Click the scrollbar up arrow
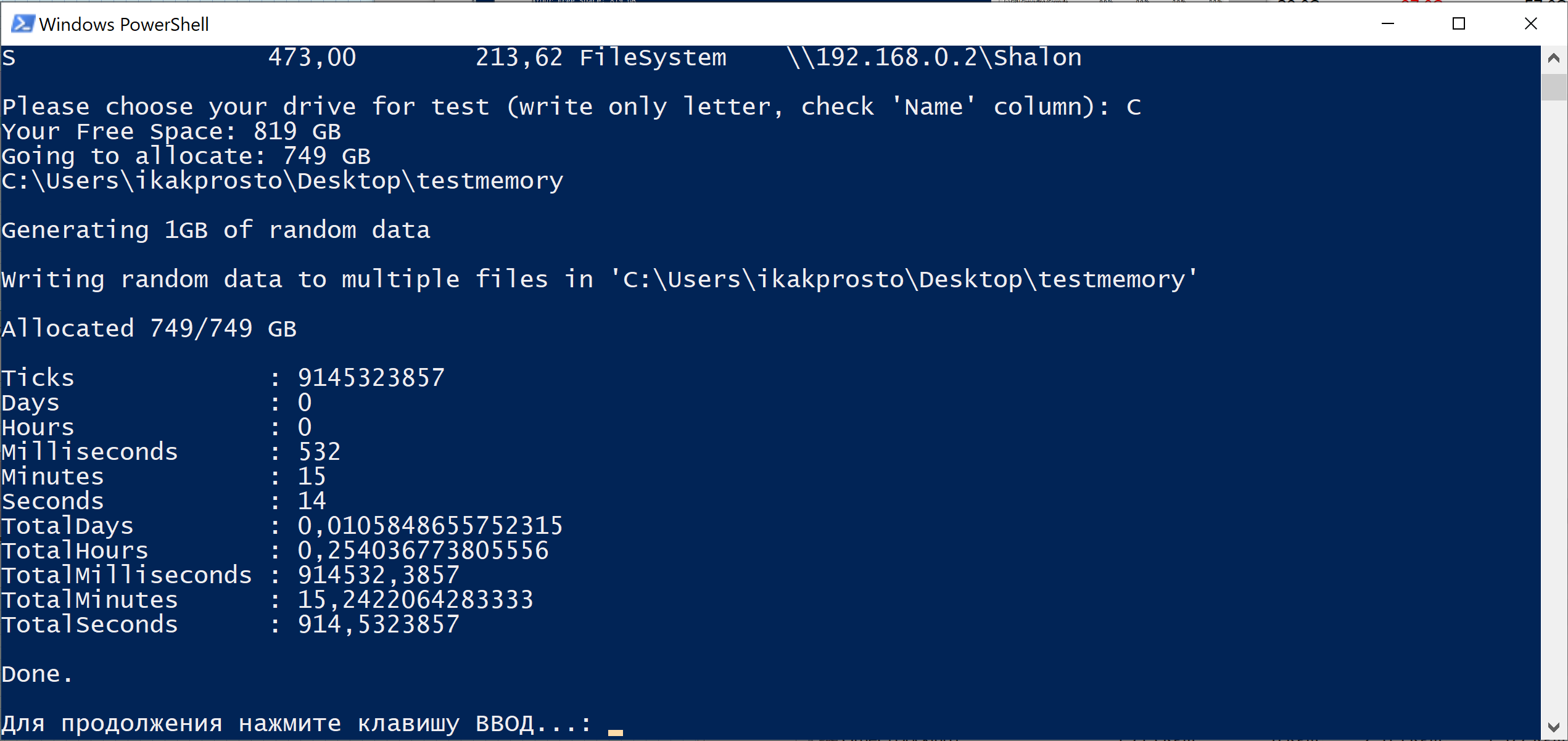 [x=1554, y=59]
